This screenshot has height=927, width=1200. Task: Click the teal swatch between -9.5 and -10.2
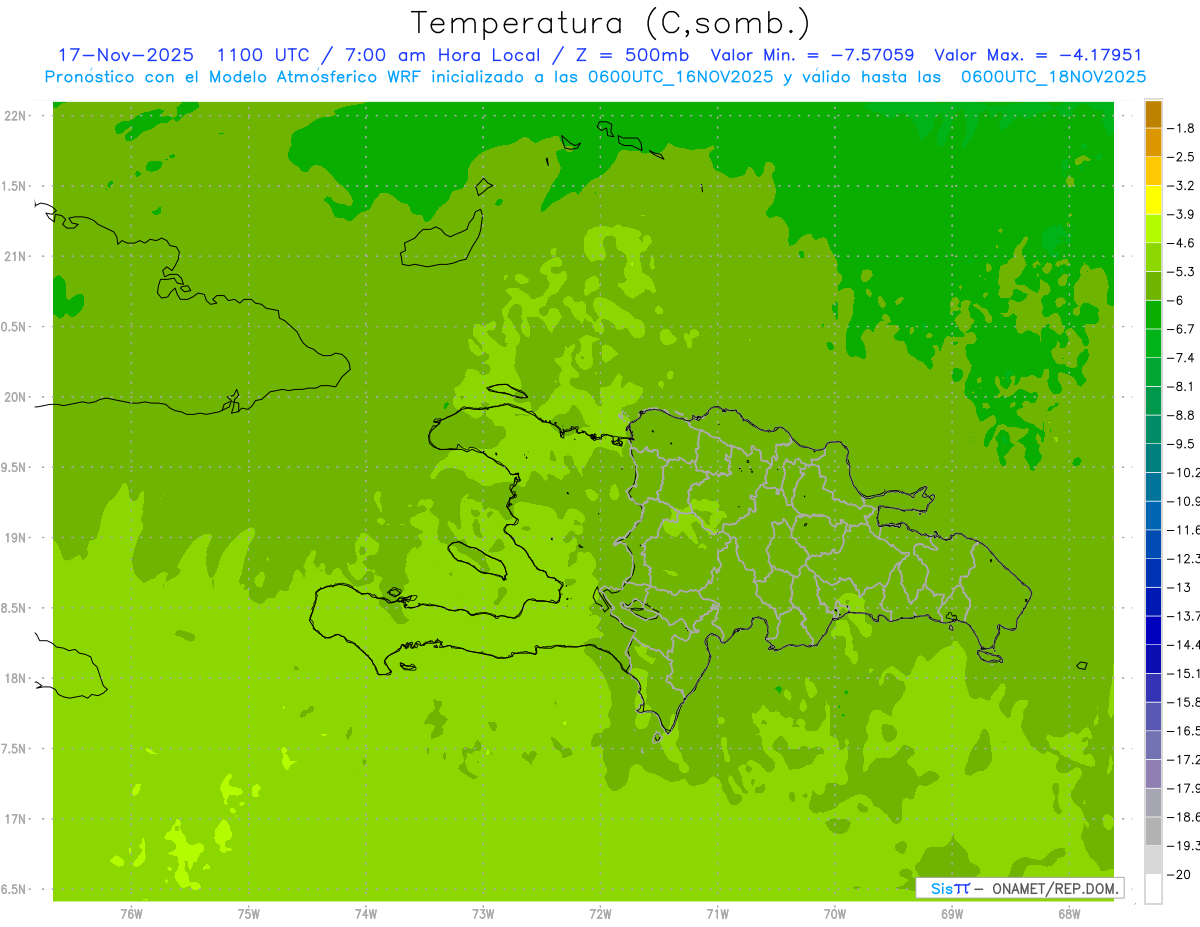pos(1153,458)
